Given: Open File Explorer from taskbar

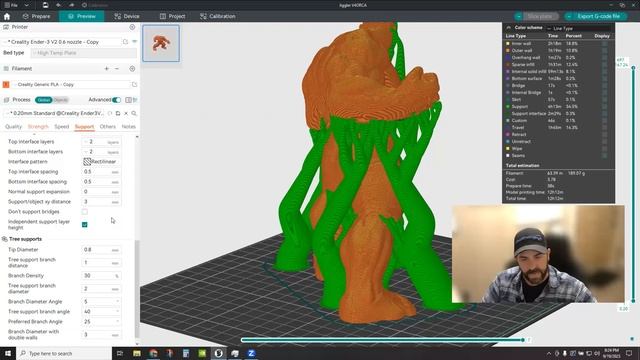Looking at the screenshot, I should click(137, 353).
